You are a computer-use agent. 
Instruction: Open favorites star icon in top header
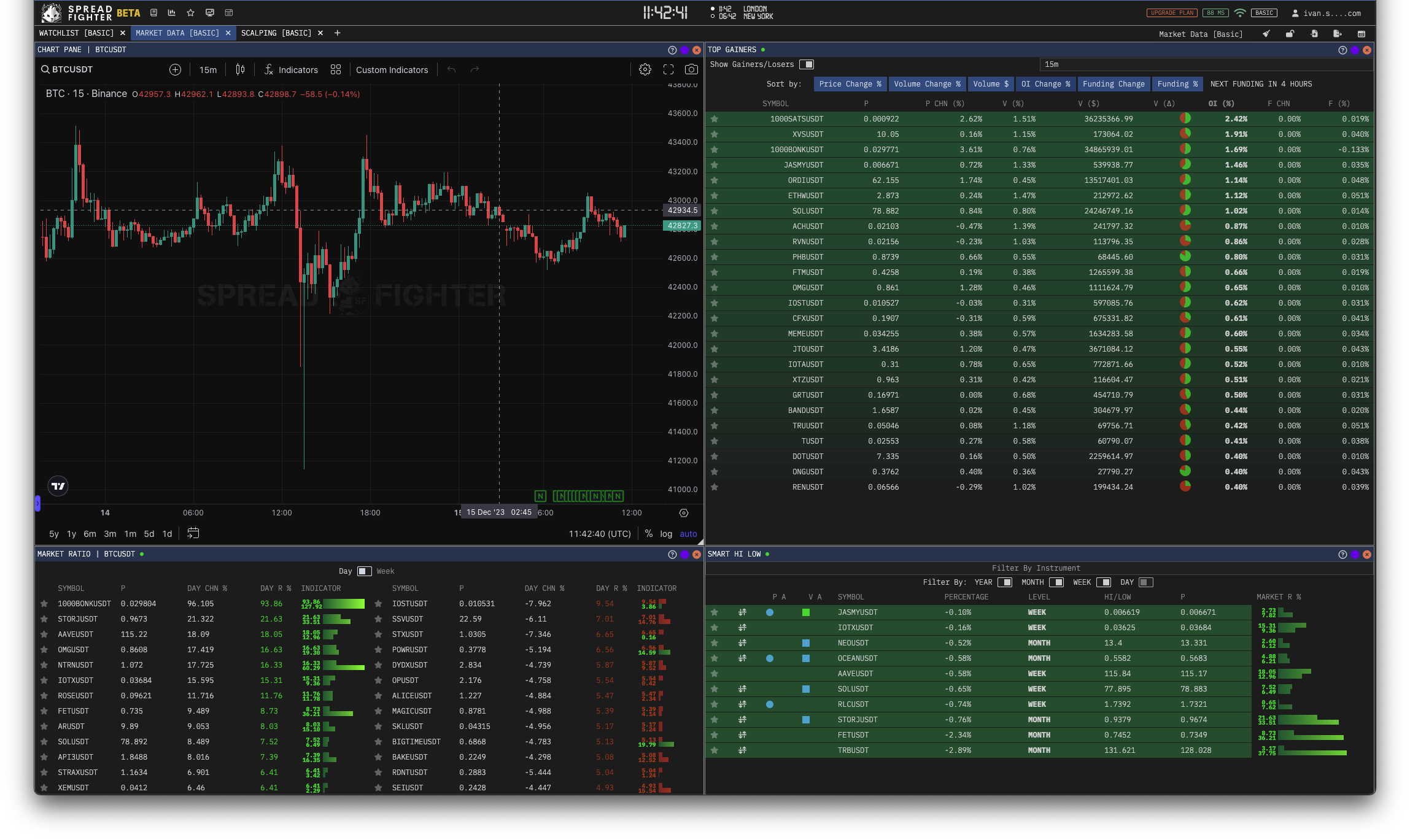[191, 12]
